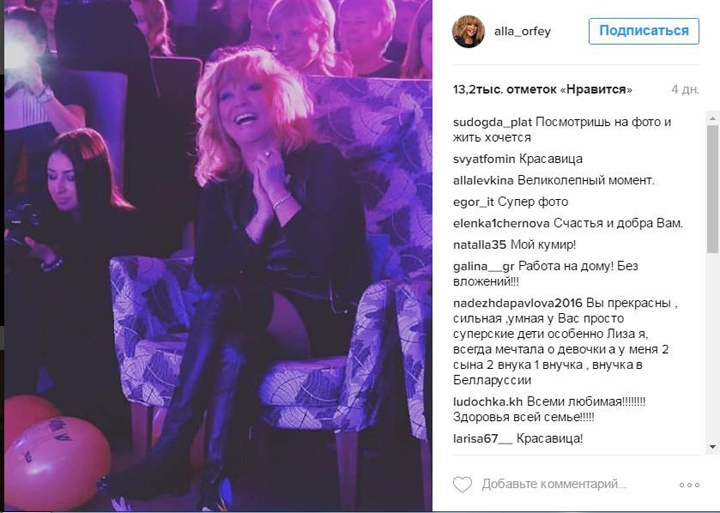Click the 4 дн. post timestamp
This screenshot has height=513, width=720.
pyautogui.click(x=685, y=90)
